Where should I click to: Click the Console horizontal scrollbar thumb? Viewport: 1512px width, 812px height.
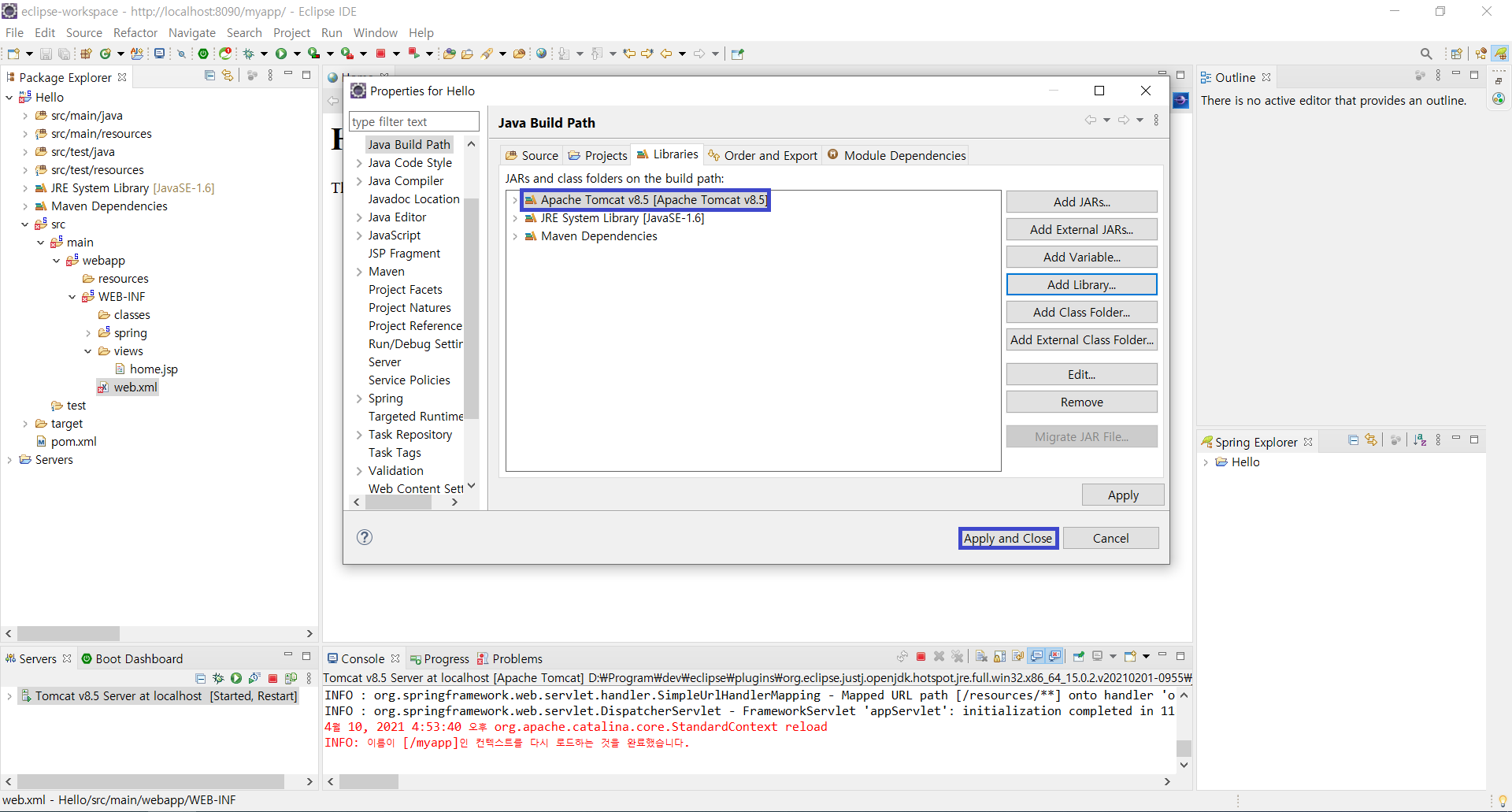[369, 781]
